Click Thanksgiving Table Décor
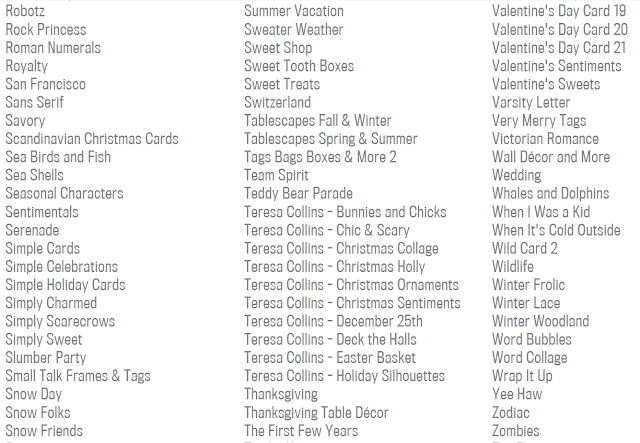This screenshot has height=443, width=640. tap(316, 412)
